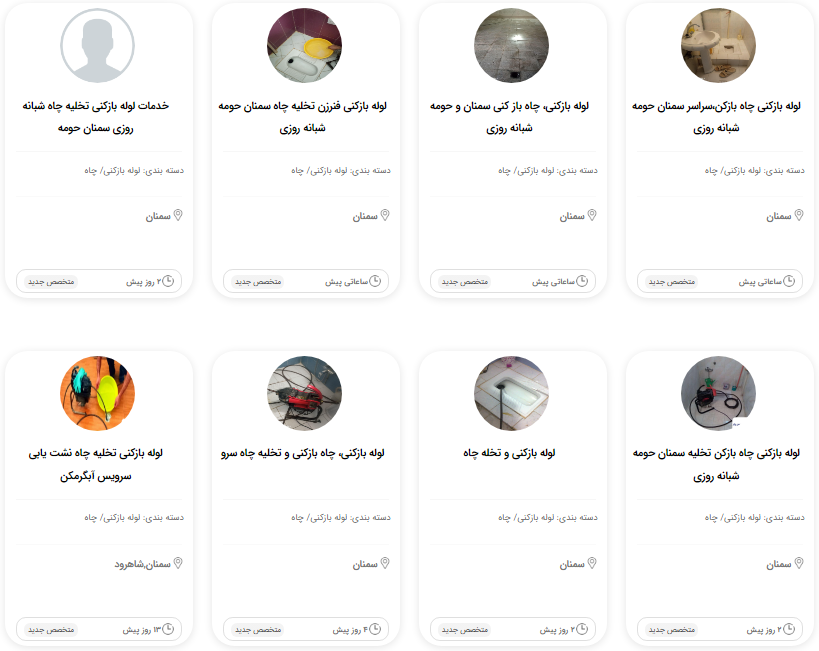Open the listing with the white pedestal sink photo
This screenshot has width=819, height=651.
pos(718,45)
